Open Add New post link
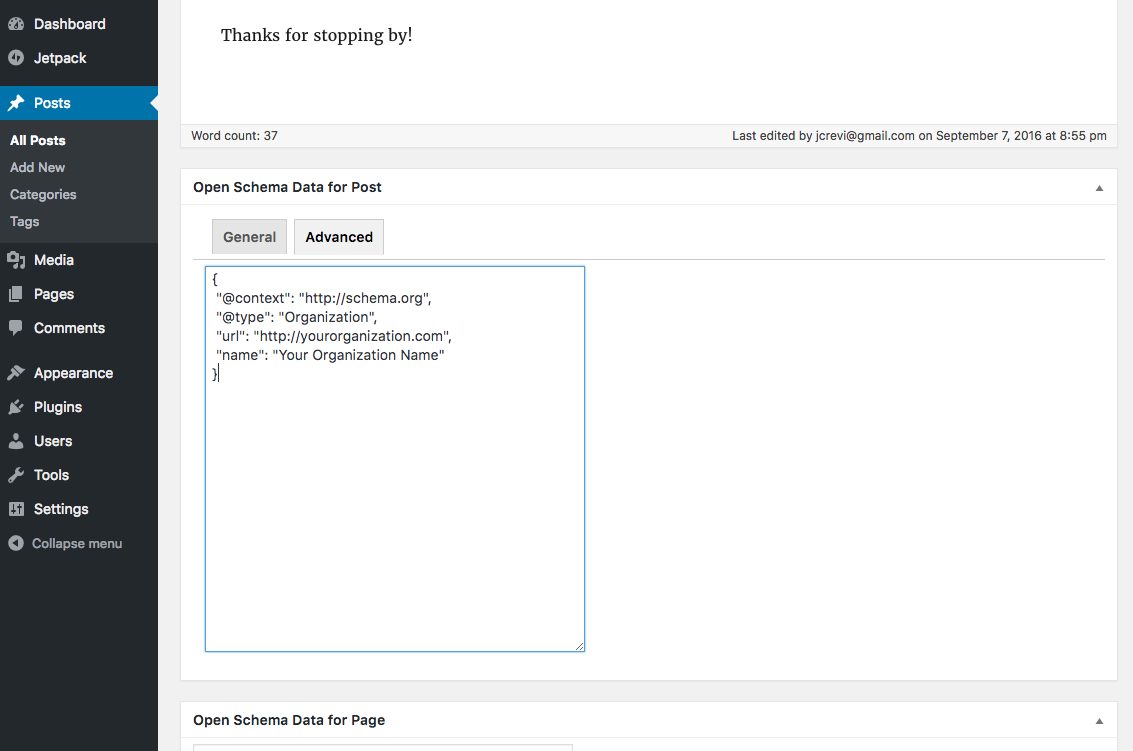 click(38, 167)
